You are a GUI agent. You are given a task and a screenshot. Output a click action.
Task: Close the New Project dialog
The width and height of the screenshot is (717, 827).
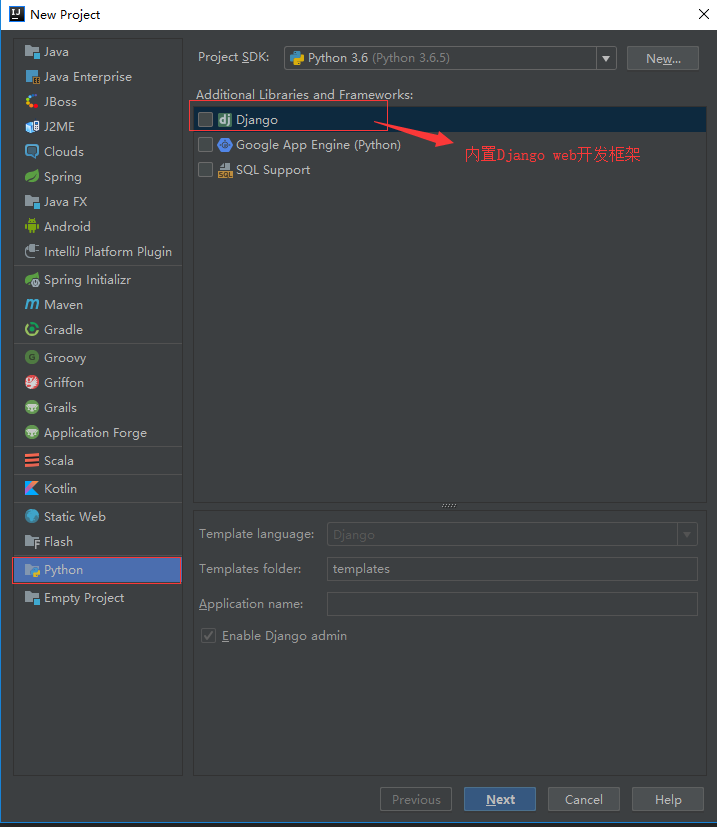[x=704, y=14]
